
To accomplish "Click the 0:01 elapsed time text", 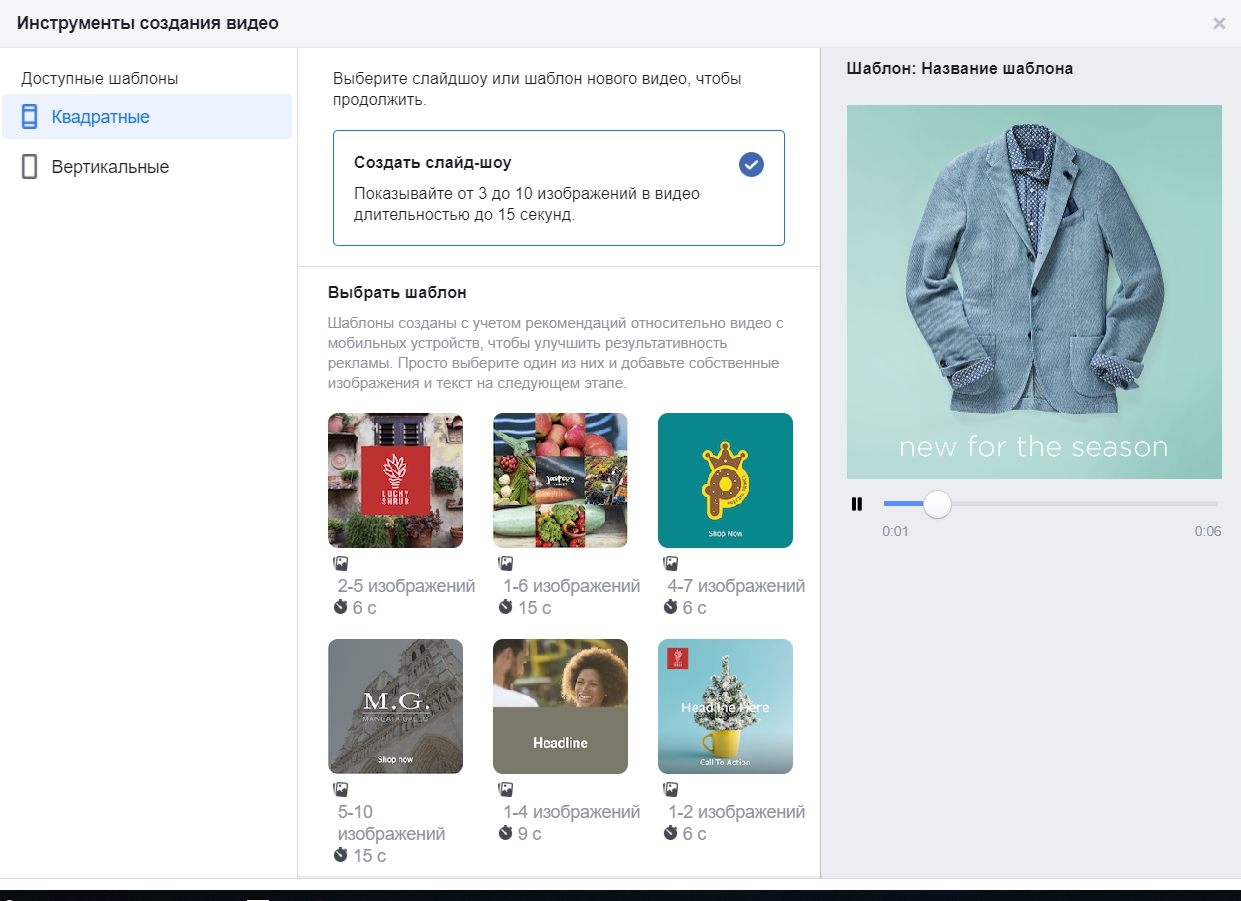I will pos(895,531).
